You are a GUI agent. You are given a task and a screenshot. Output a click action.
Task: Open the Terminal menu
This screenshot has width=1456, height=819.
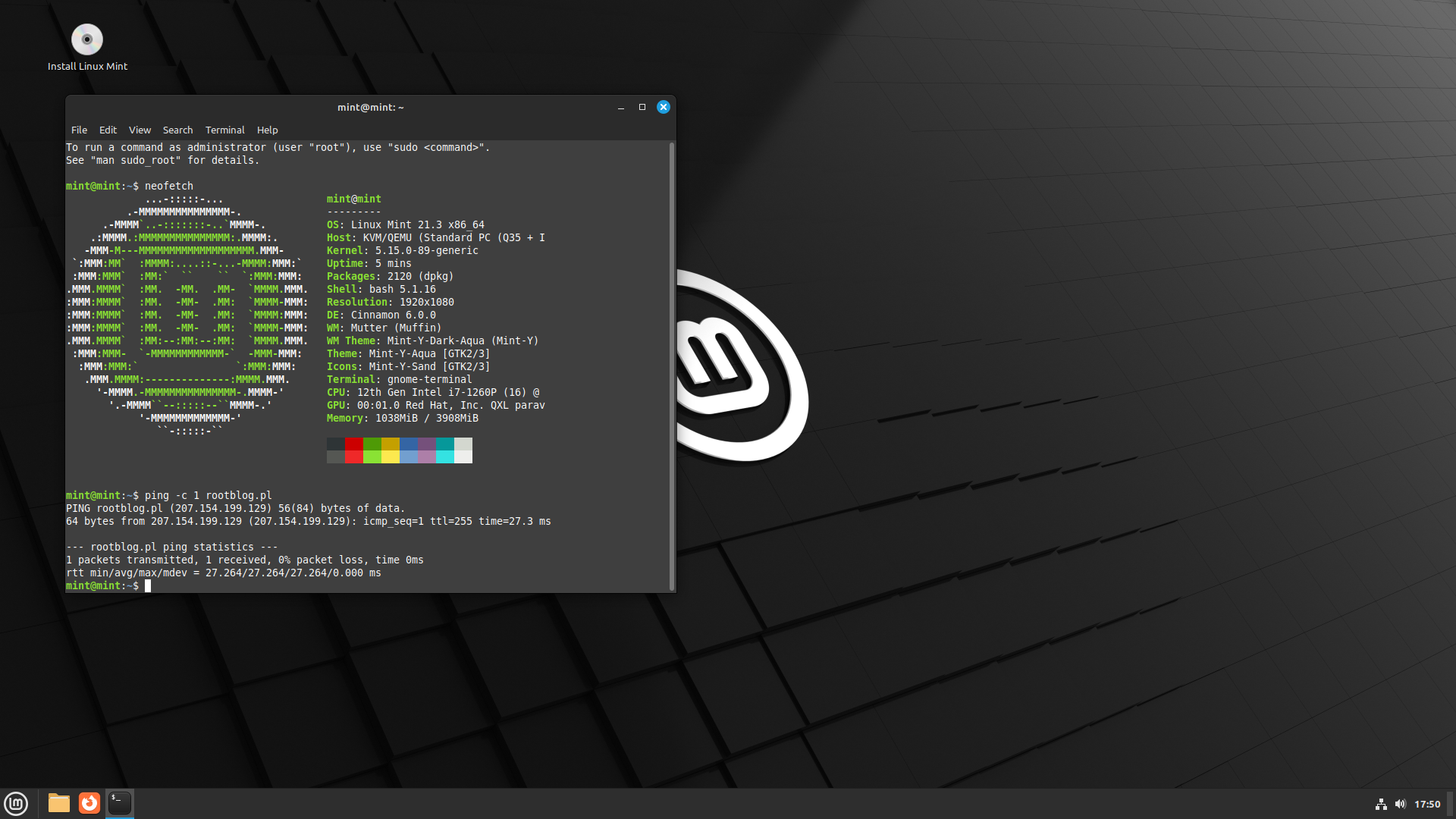pos(224,130)
